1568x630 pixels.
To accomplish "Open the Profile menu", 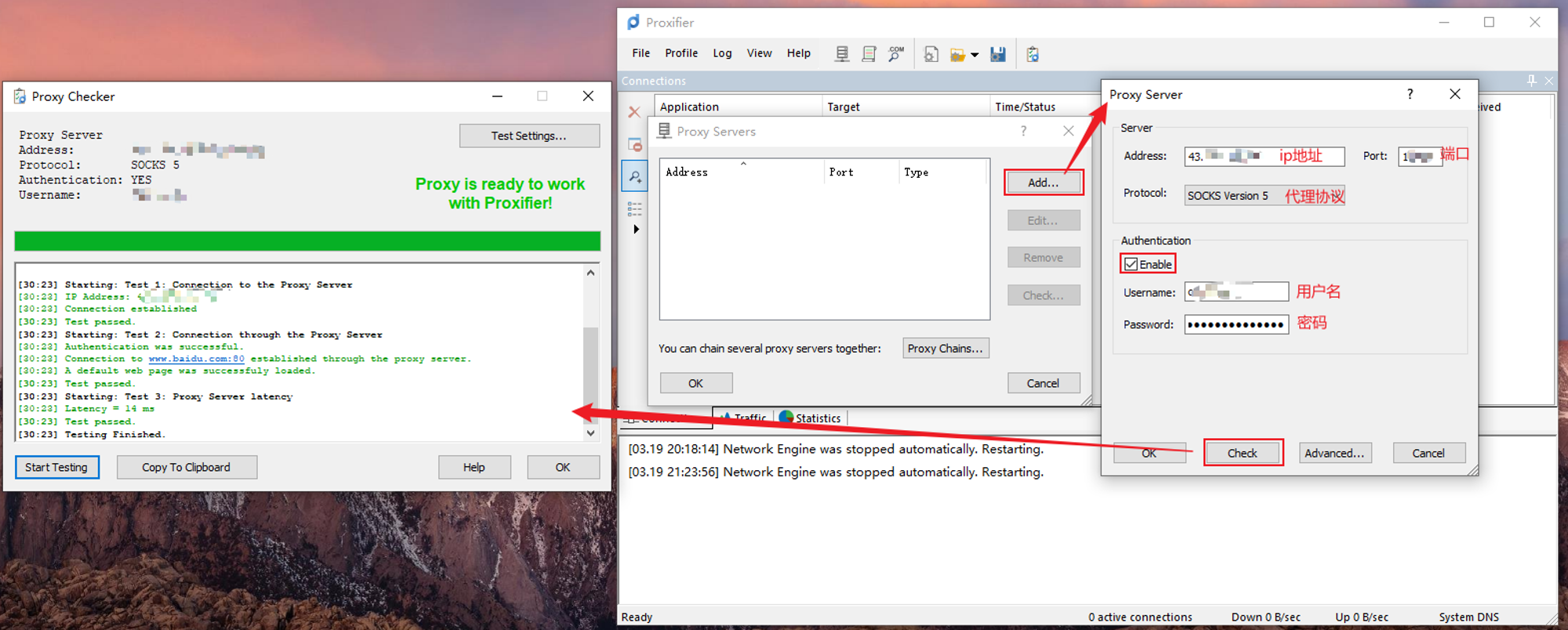I will (x=681, y=53).
